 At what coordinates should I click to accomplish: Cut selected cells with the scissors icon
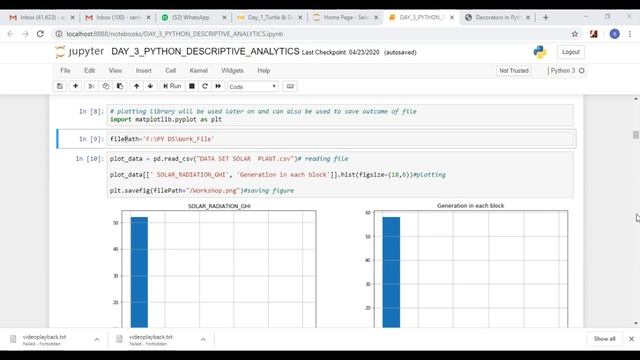(x=91, y=86)
